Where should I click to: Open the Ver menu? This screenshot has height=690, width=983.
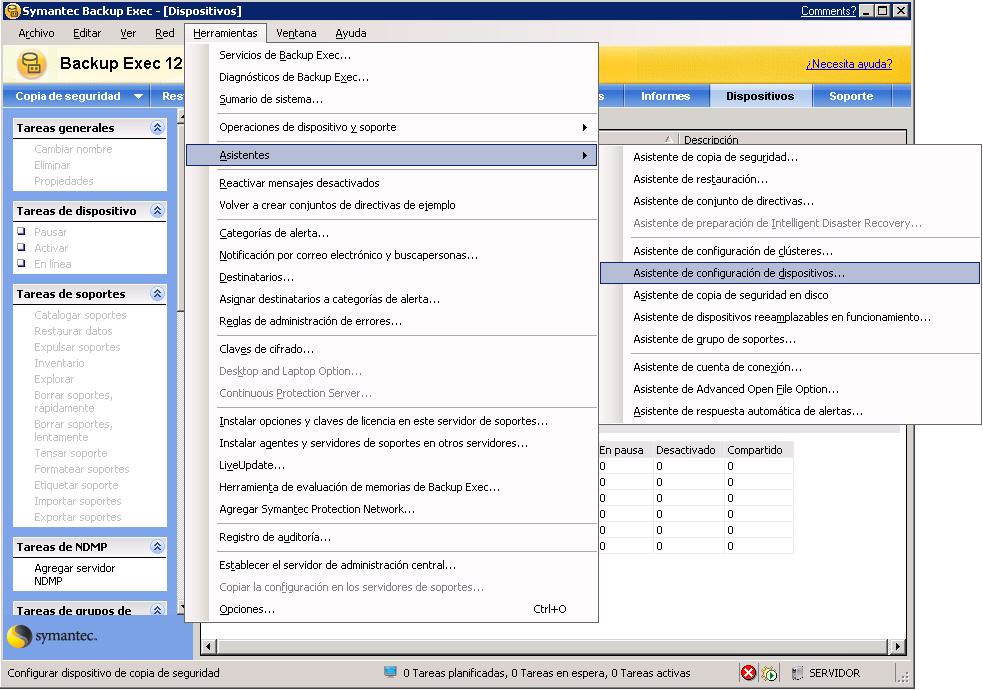click(x=128, y=33)
